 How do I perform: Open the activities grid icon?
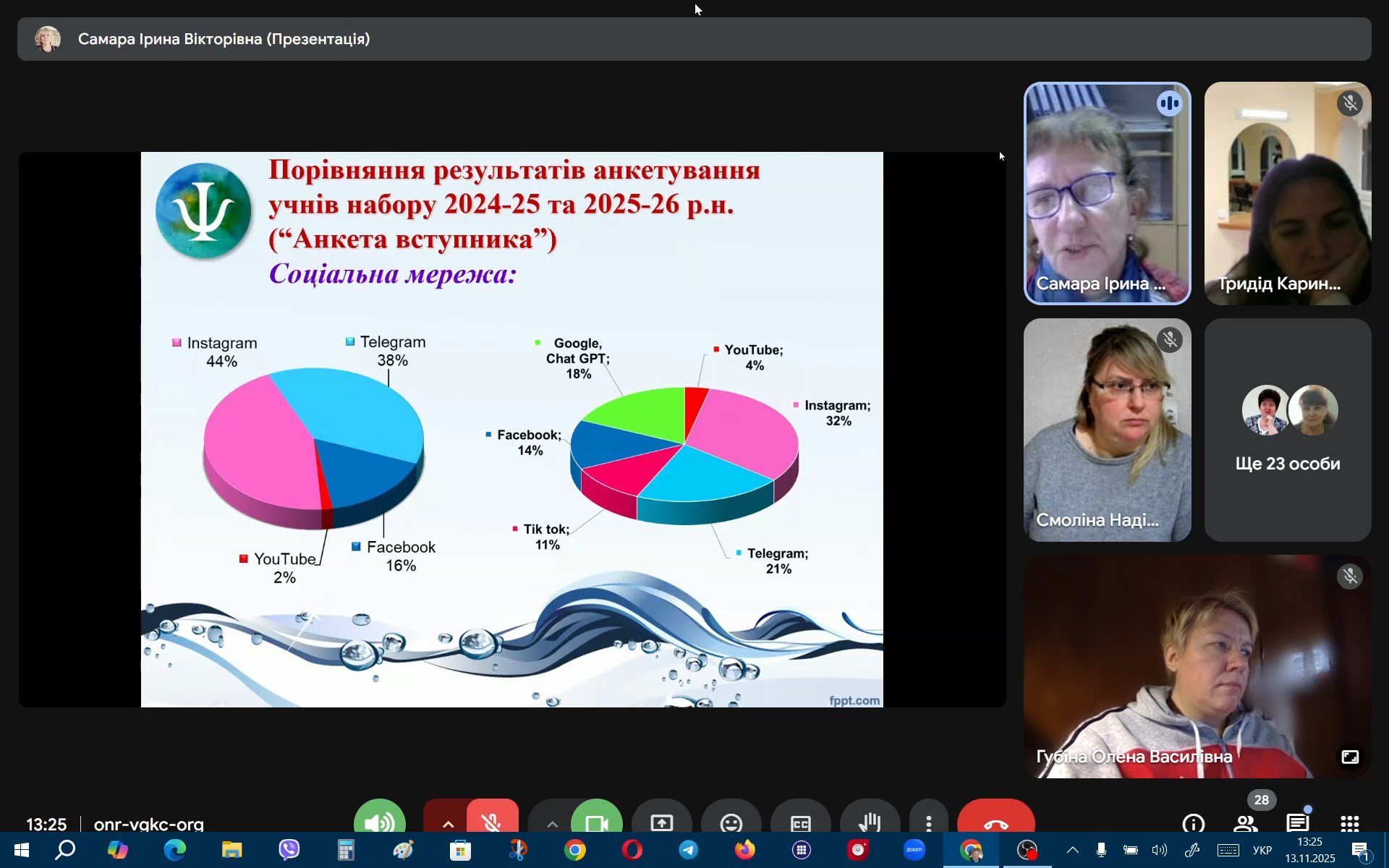click(x=1349, y=823)
